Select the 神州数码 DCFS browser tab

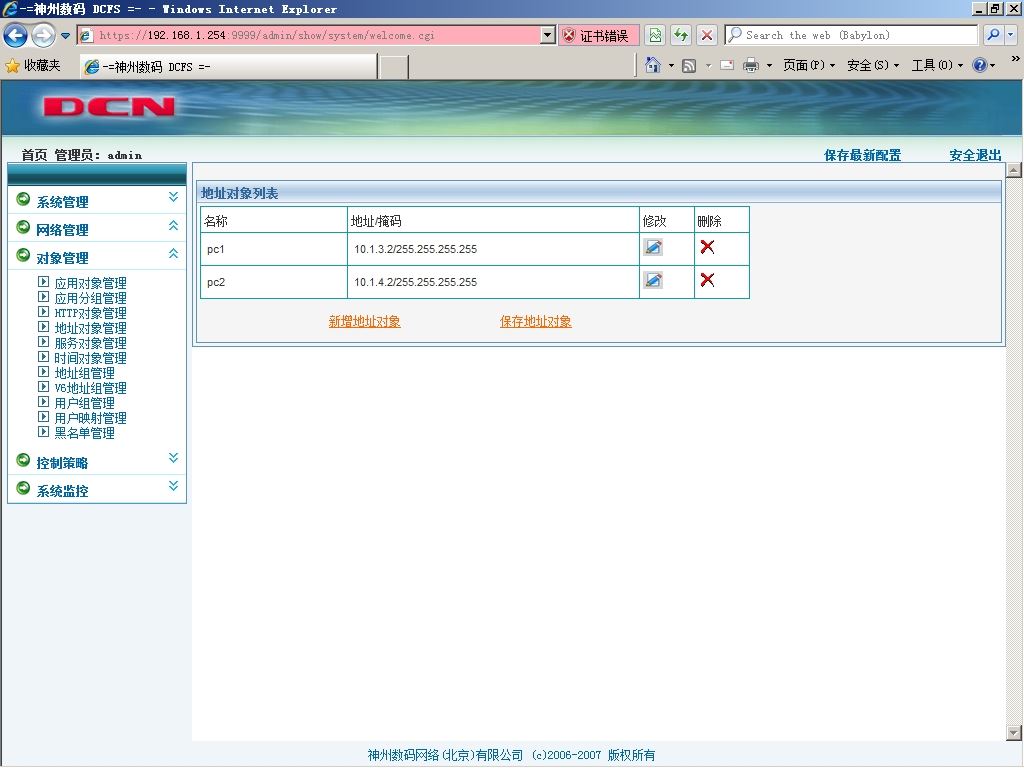coord(229,67)
